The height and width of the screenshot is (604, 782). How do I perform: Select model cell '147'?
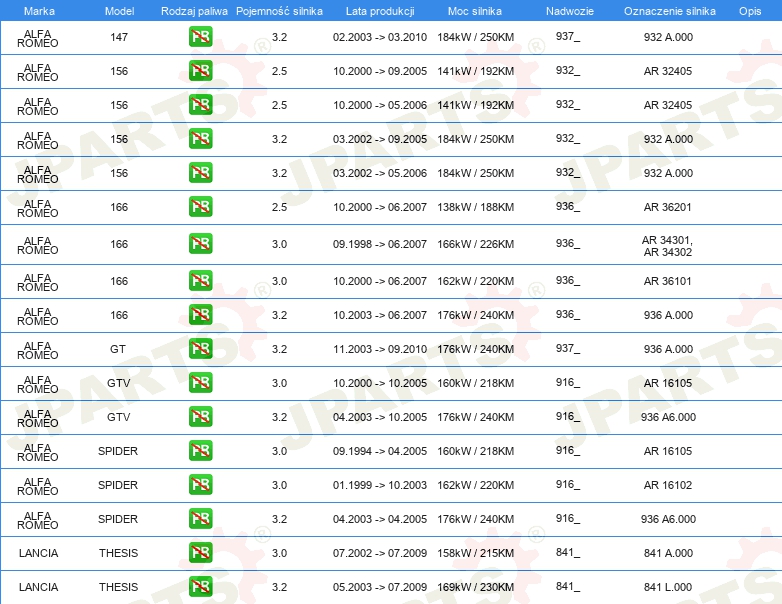pos(119,37)
